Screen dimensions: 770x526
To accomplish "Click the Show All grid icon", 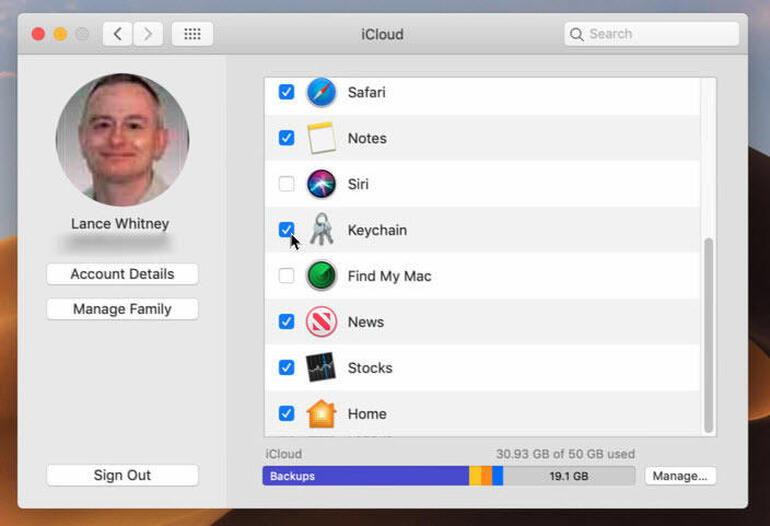I will pyautogui.click(x=192, y=34).
